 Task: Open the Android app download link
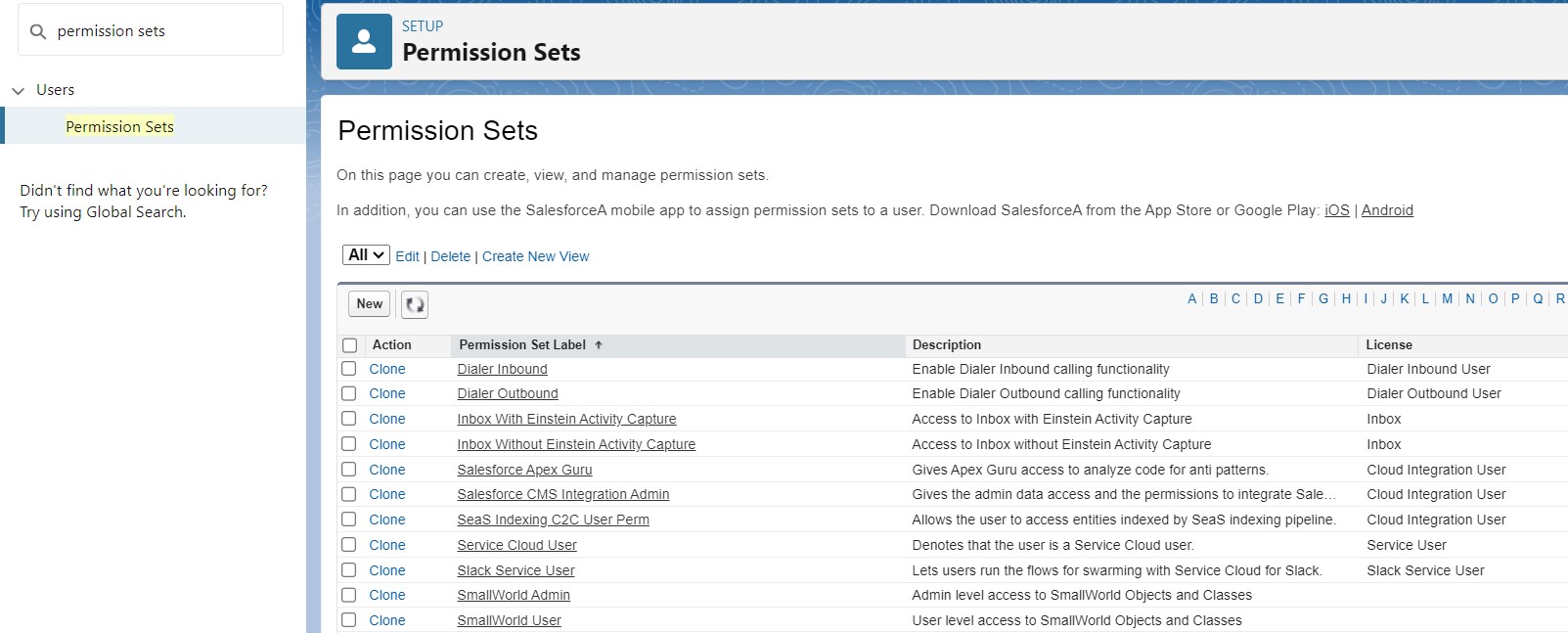click(1387, 210)
